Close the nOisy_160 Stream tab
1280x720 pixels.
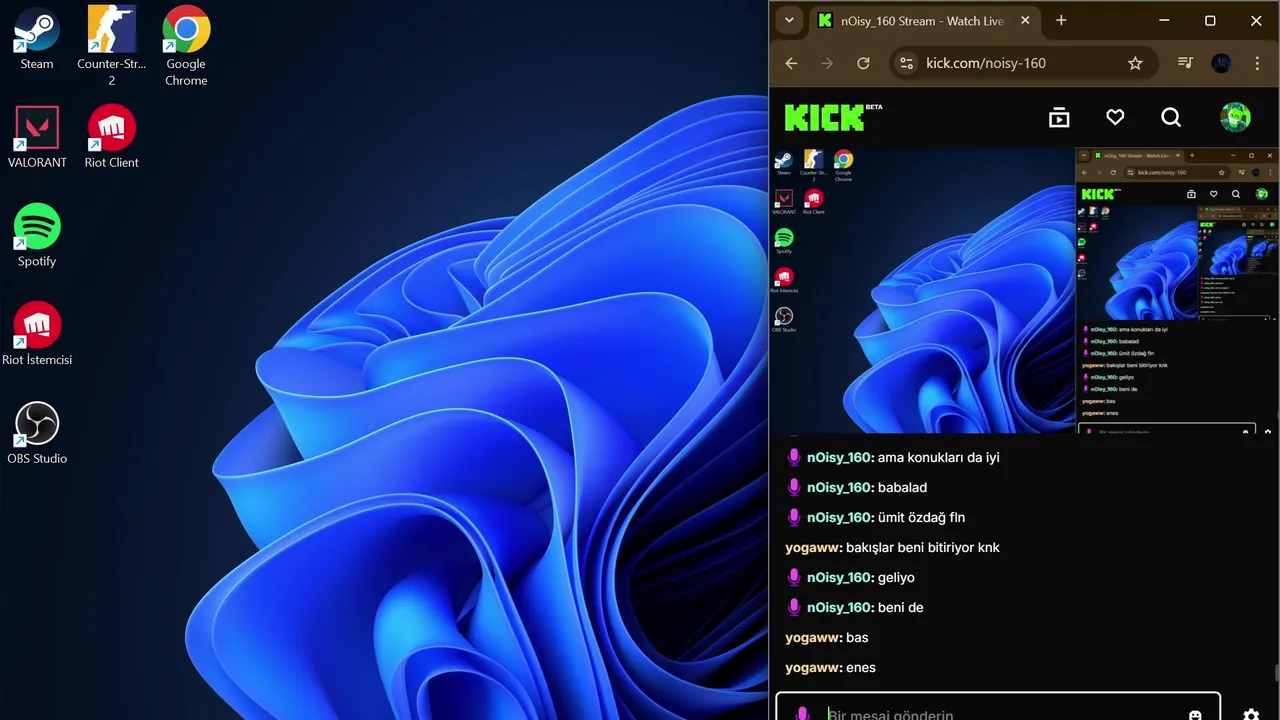[1025, 20]
